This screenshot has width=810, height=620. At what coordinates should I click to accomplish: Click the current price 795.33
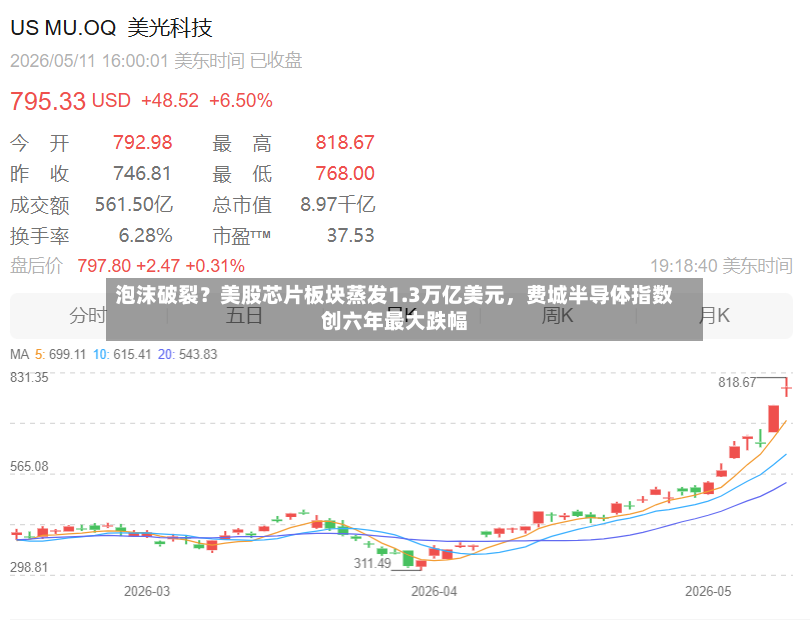tap(48, 101)
